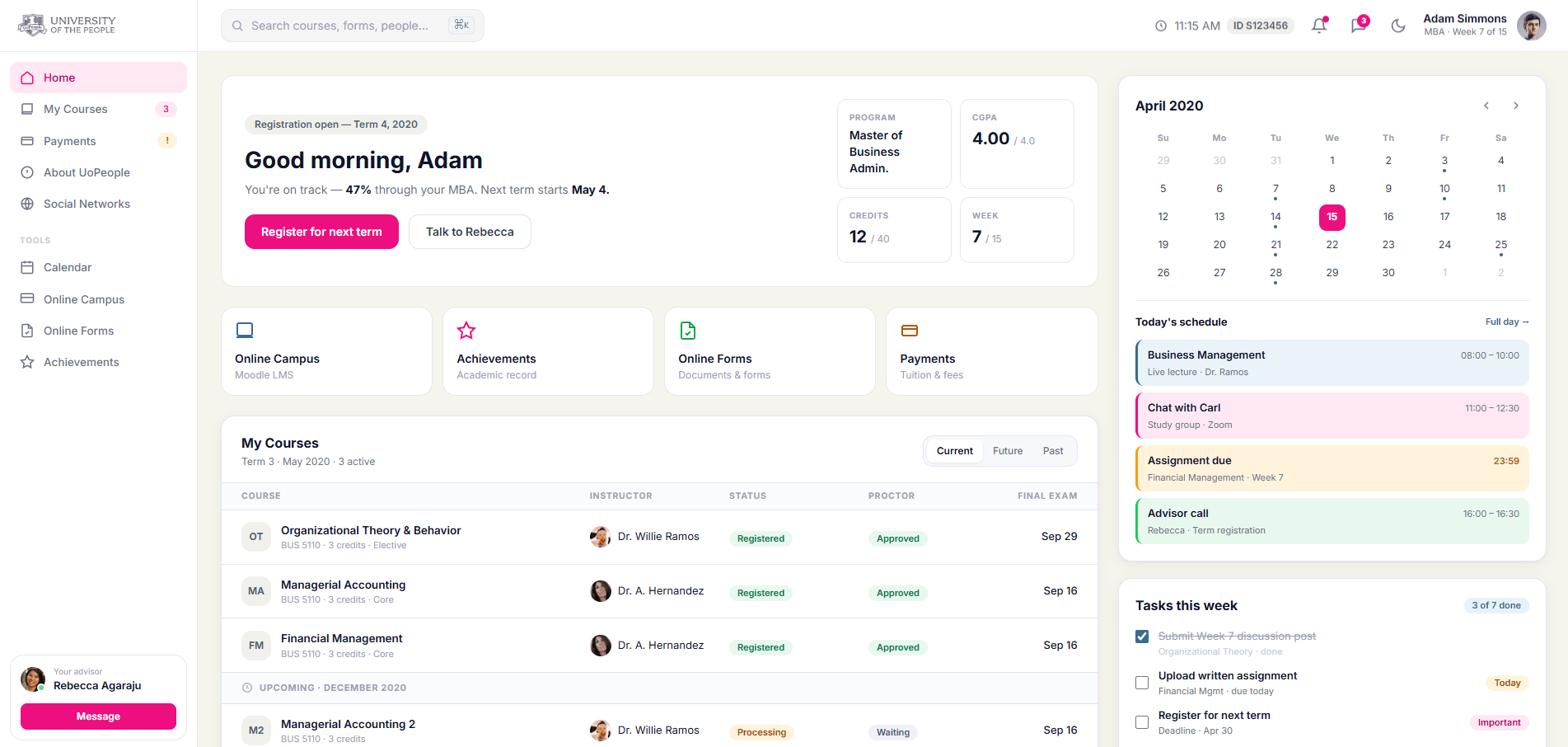Switch to the Future courses tab
Image resolution: width=1568 pixels, height=747 pixels.
(x=1007, y=451)
